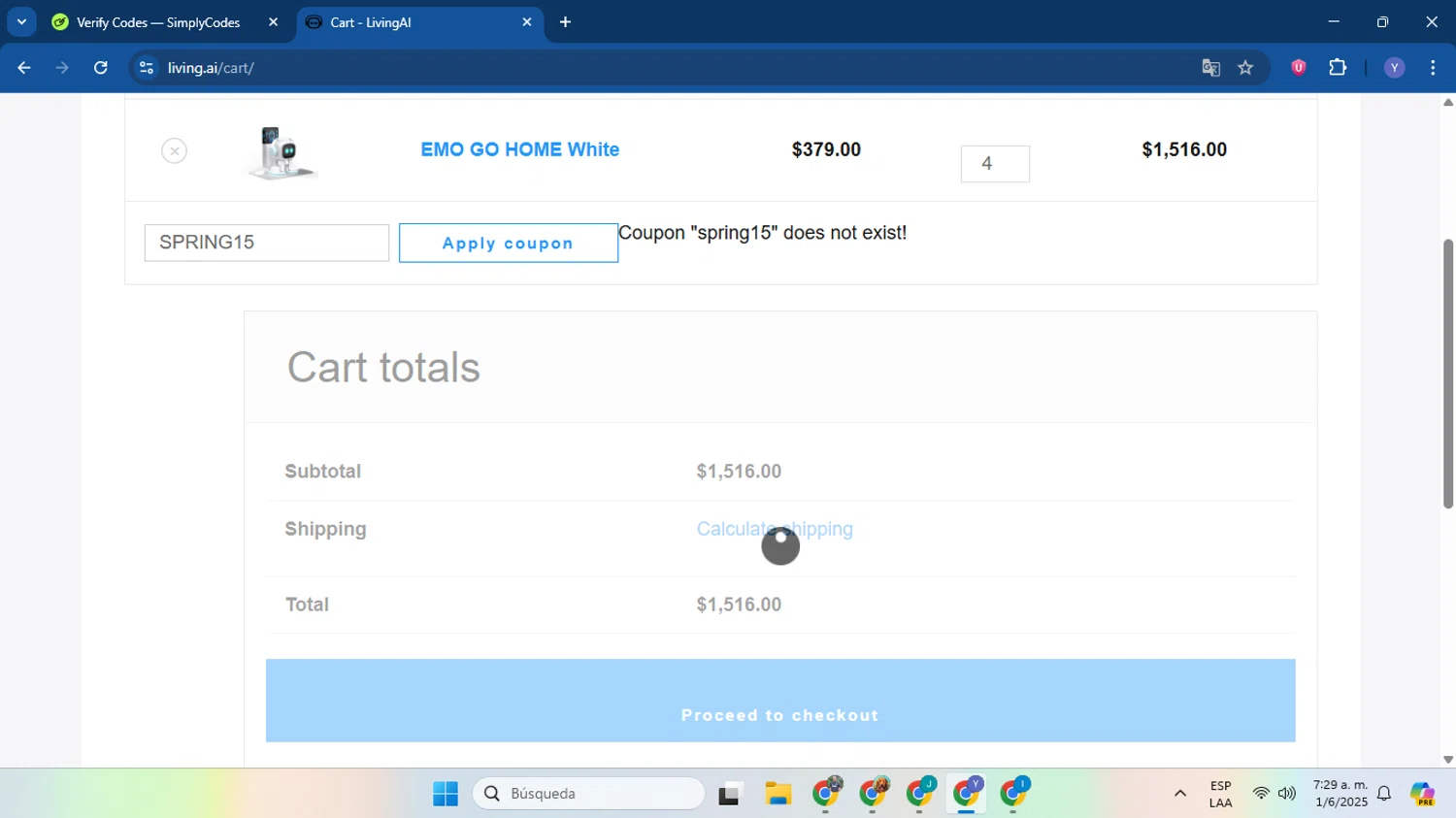Open the clock showing 7:29 a. m.

pos(1340,794)
